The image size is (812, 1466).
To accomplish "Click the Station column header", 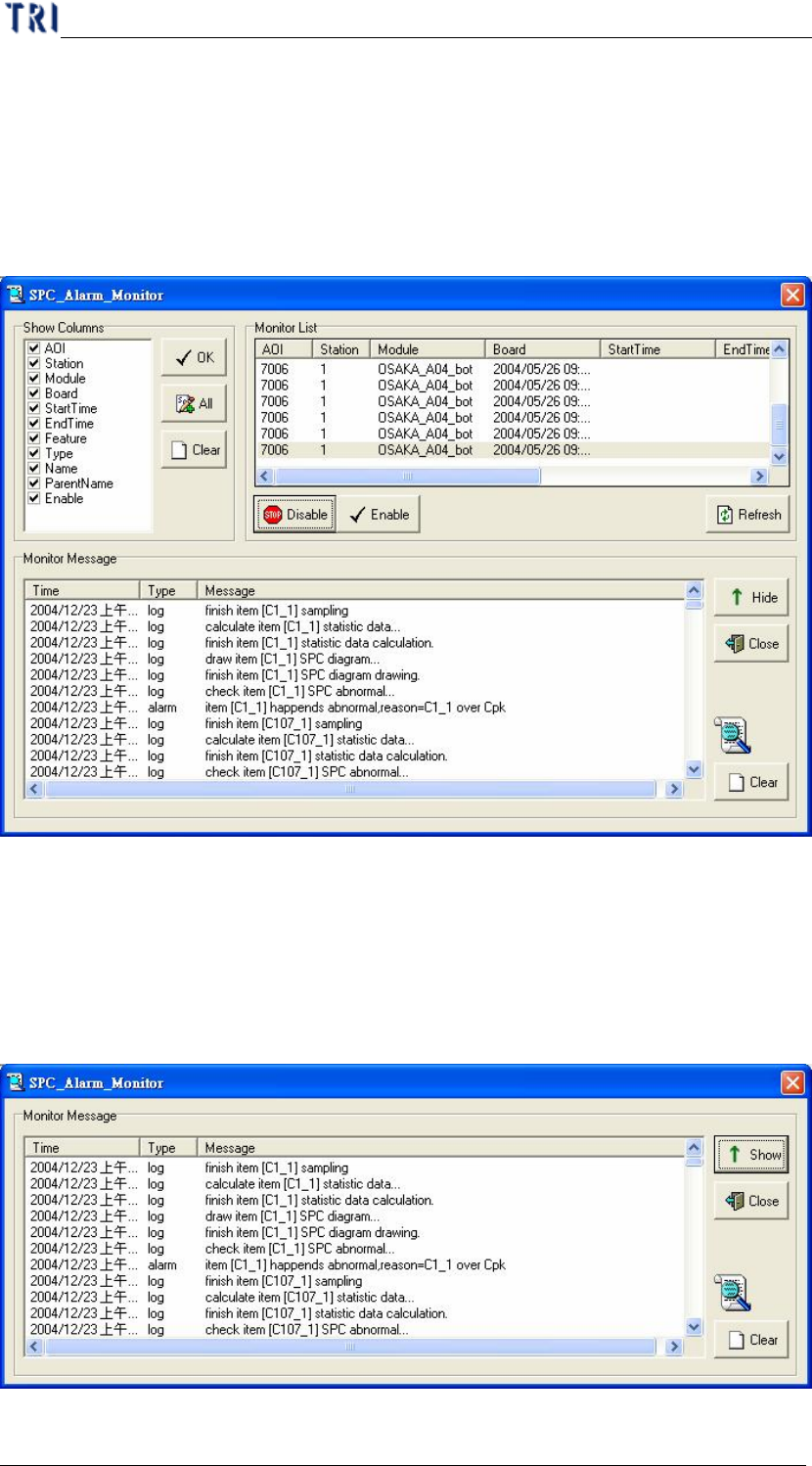I will (x=341, y=349).
